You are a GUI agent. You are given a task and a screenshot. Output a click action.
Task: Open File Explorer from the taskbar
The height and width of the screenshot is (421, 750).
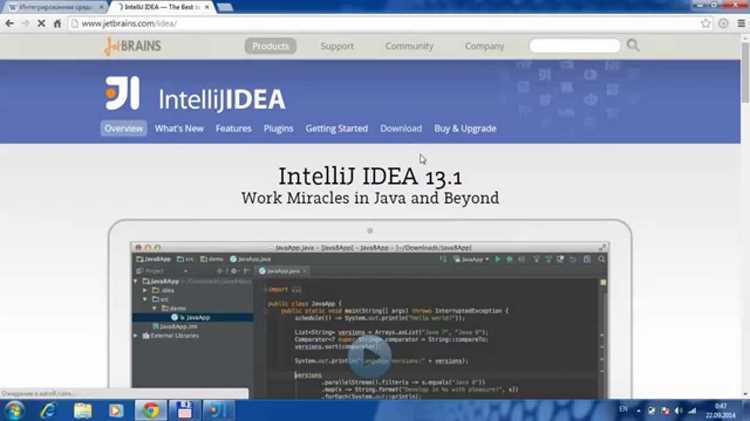click(x=82, y=410)
